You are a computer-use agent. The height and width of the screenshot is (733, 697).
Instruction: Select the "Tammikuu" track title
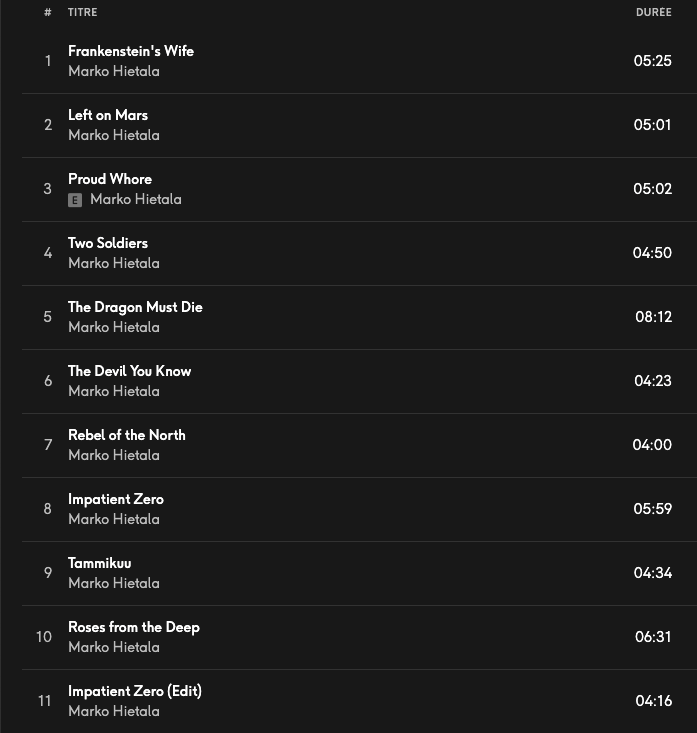(x=99, y=563)
